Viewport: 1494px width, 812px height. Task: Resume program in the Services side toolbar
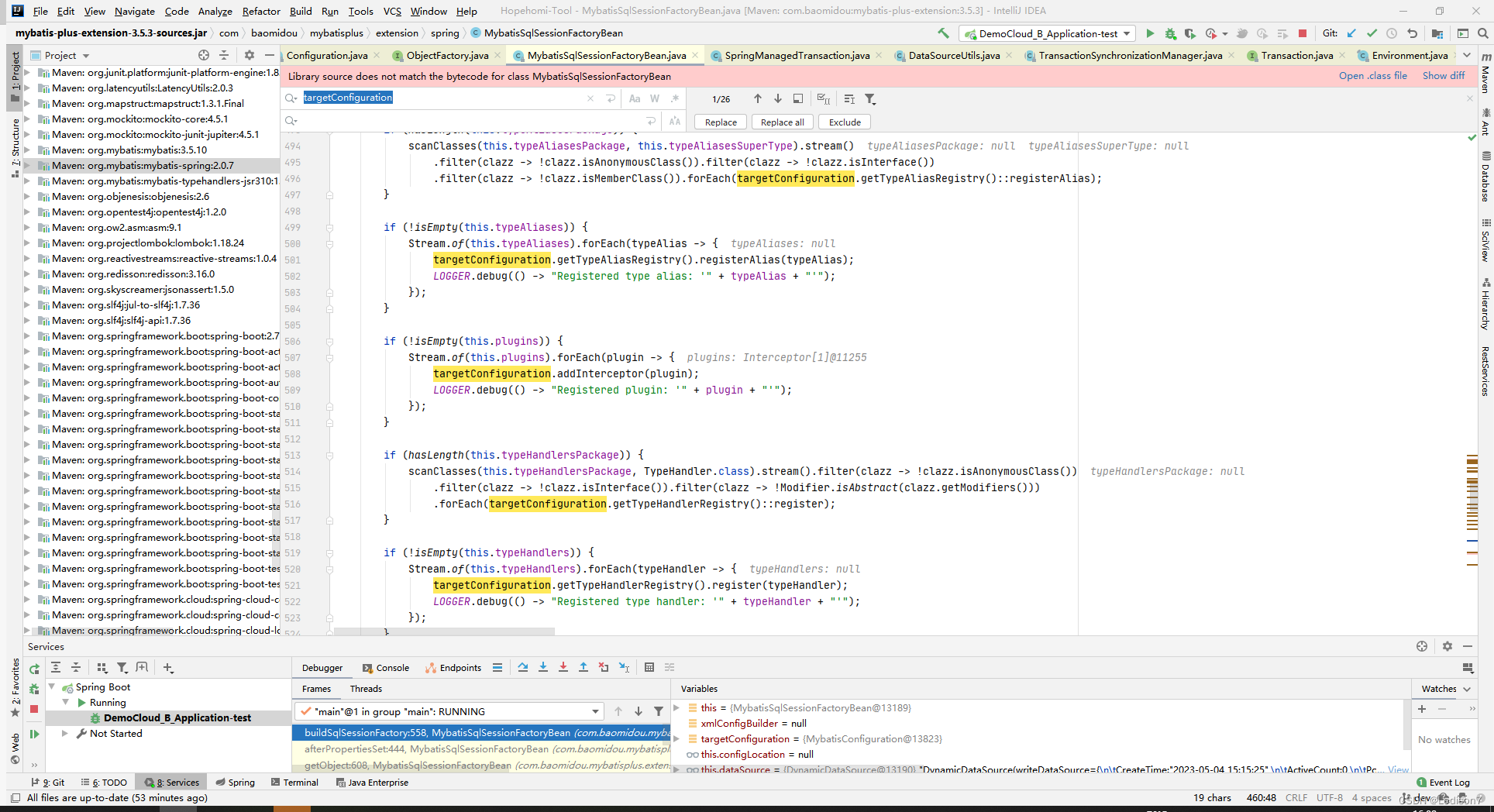pyautogui.click(x=34, y=734)
